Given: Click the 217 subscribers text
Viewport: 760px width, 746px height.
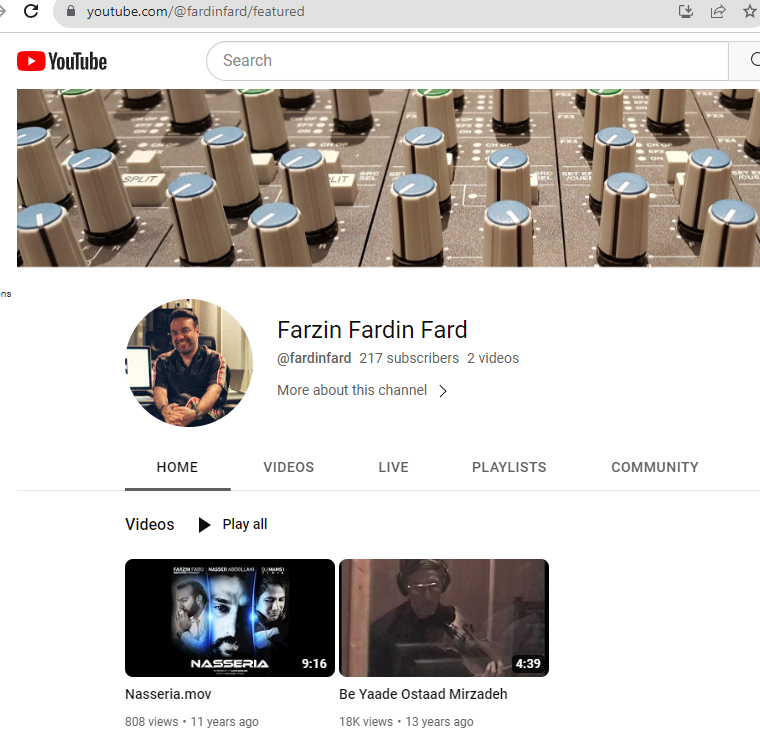Looking at the screenshot, I should click(x=409, y=358).
